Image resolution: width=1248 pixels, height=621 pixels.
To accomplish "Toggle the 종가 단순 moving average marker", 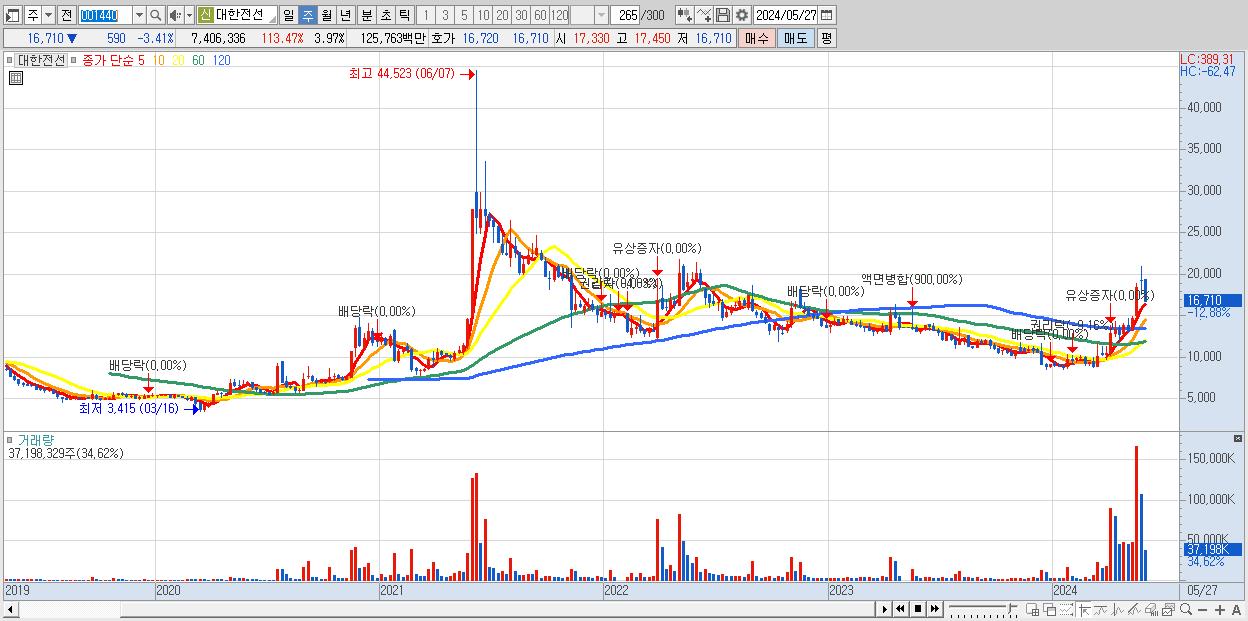I will pyautogui.click(x=72, y=60).
